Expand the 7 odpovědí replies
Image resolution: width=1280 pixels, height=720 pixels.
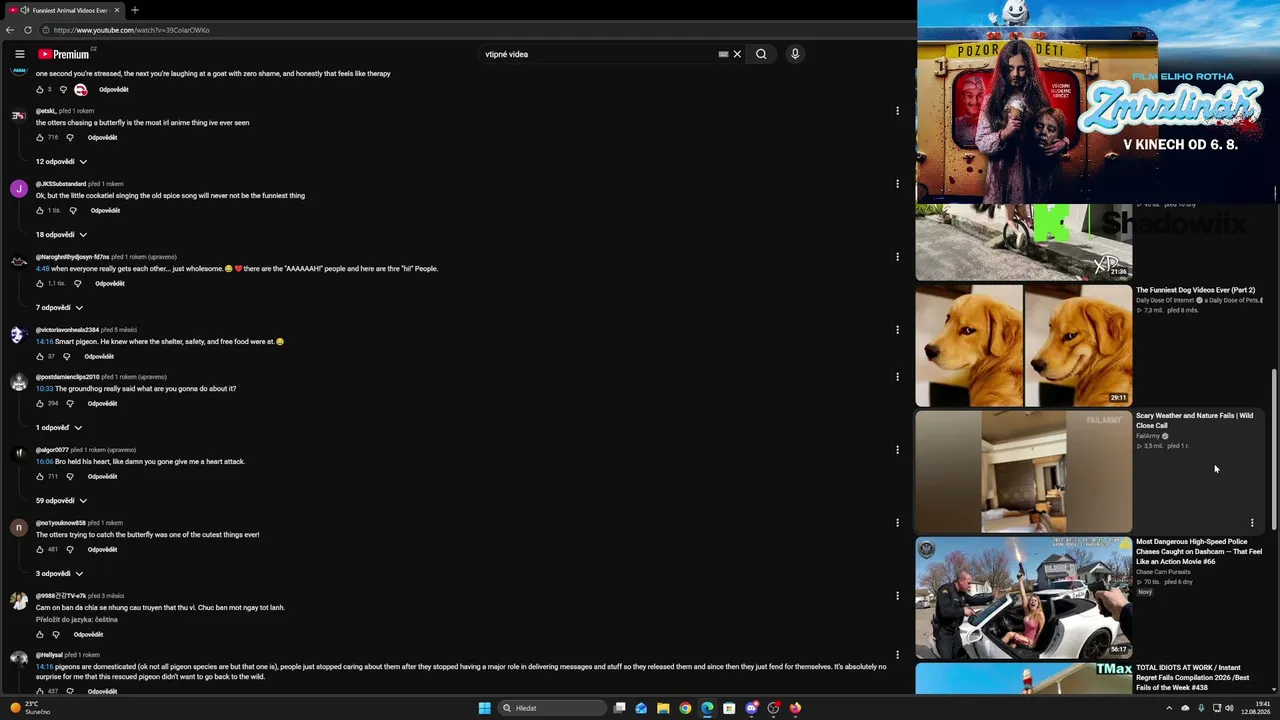59,308
